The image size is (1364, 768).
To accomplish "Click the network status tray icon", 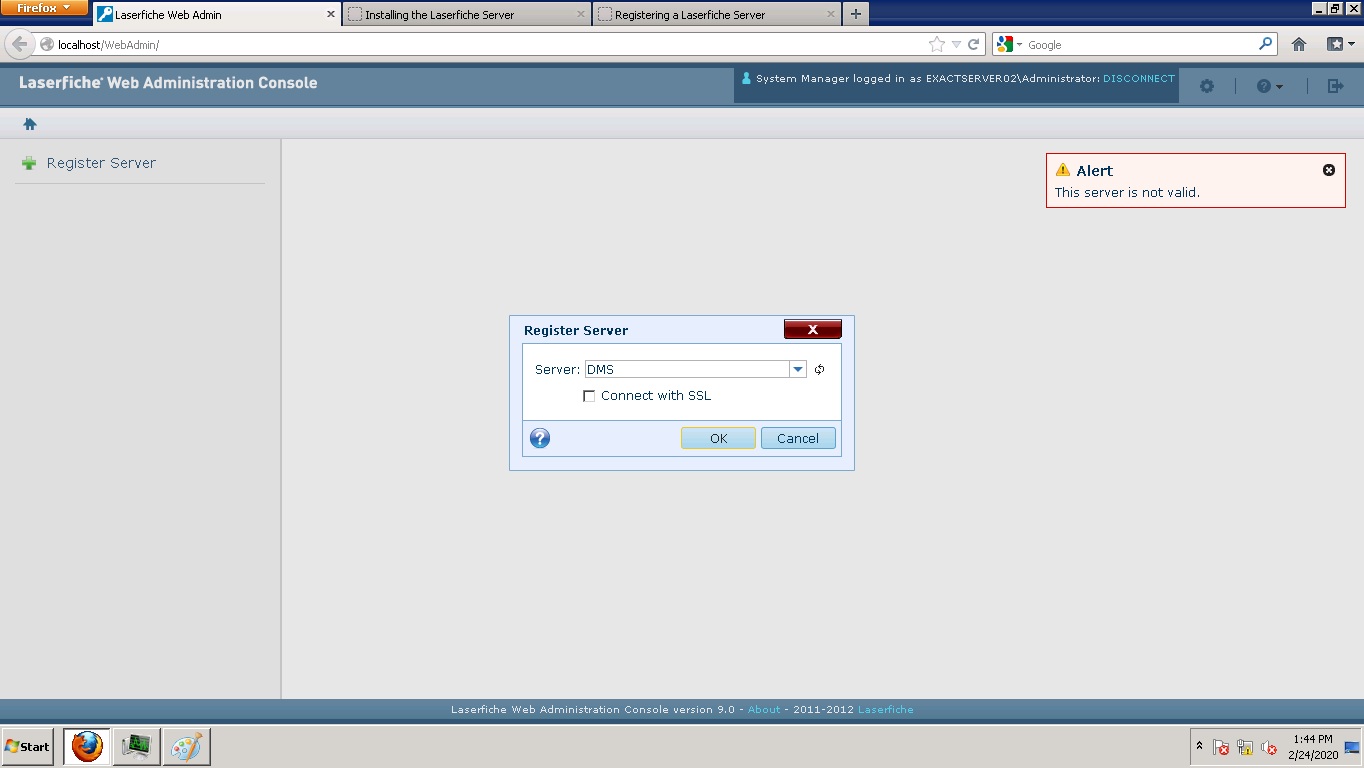I will tap(1245, 747).
